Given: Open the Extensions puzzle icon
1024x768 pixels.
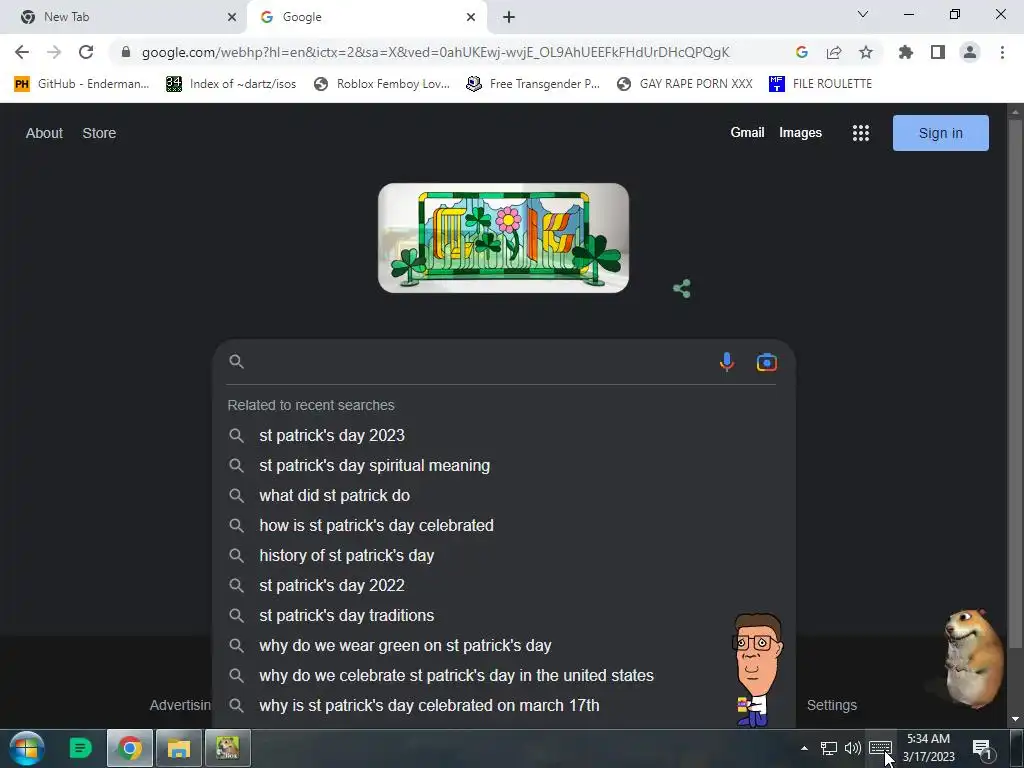Looking at the screenshot, I should (x=906, y=52).
